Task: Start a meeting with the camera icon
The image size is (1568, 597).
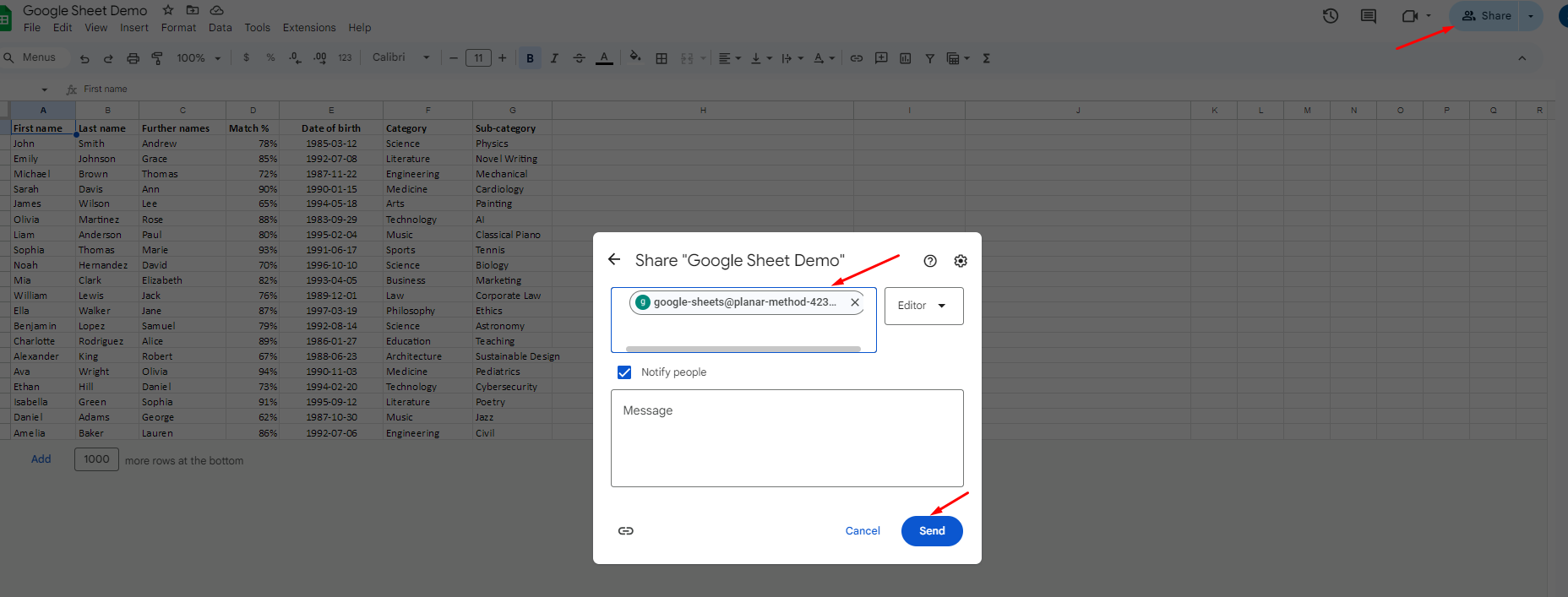Action: (x=1409, y=16)
